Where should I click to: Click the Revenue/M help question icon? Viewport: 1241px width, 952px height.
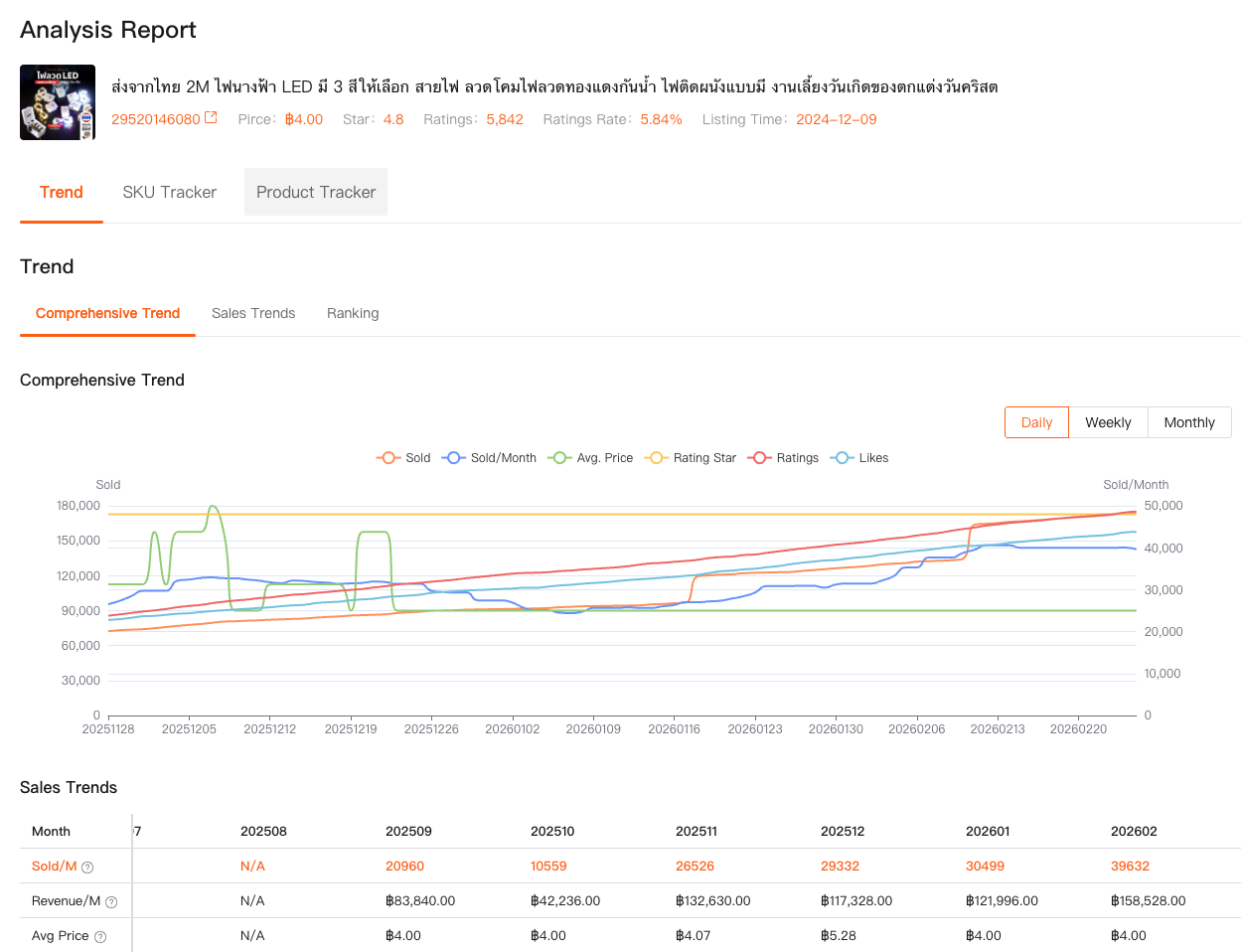[111, 902]
